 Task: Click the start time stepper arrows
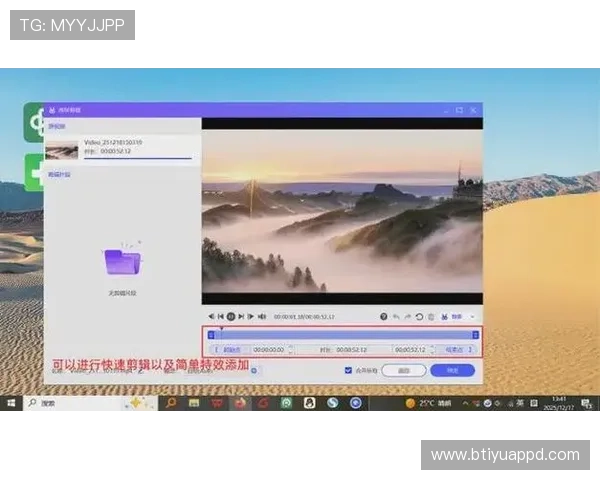pyautogui.click(x=290, y=350)
